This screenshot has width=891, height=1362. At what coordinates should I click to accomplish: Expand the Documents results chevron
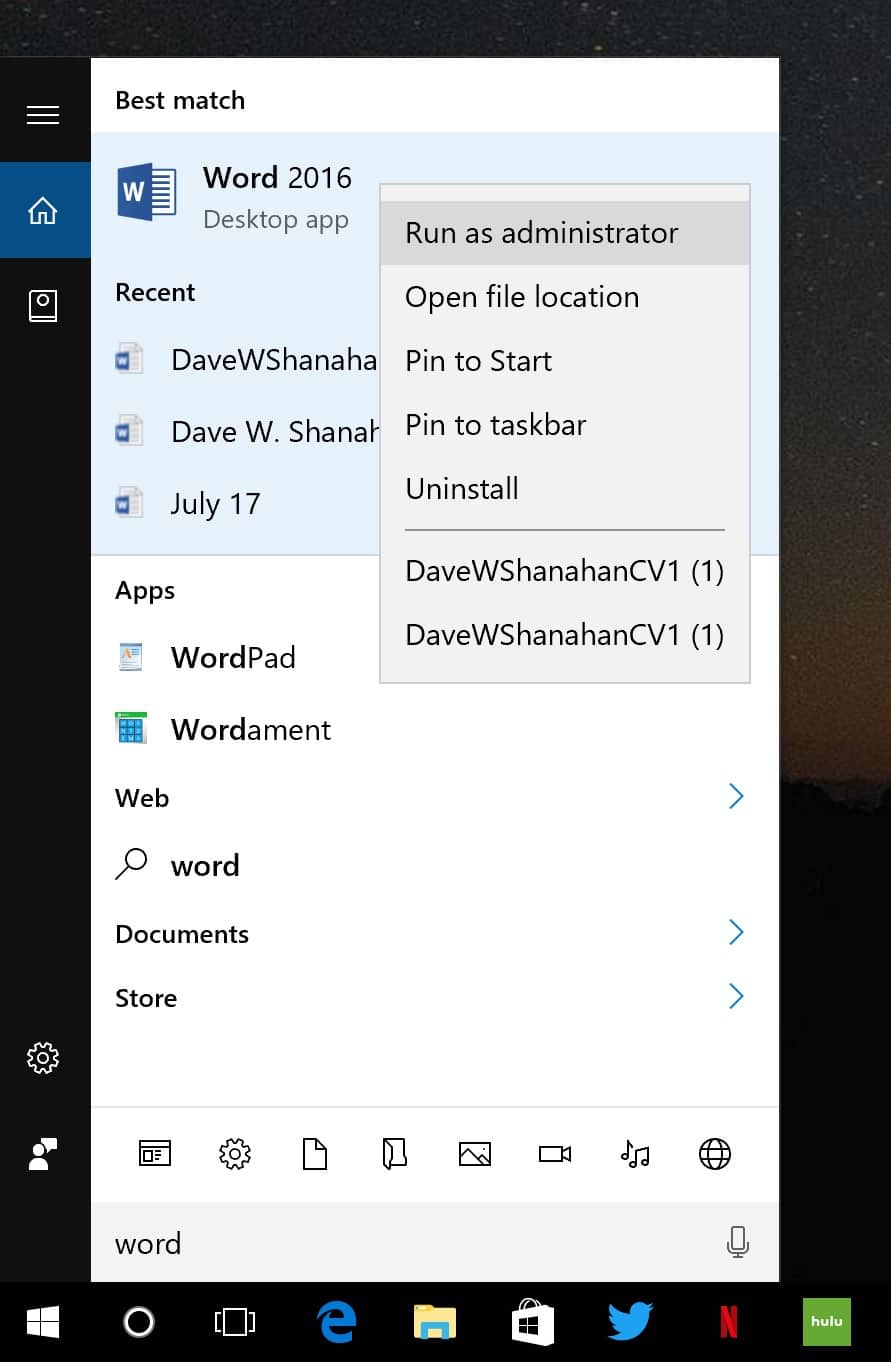pyautogui.click(x=736, y=933)
